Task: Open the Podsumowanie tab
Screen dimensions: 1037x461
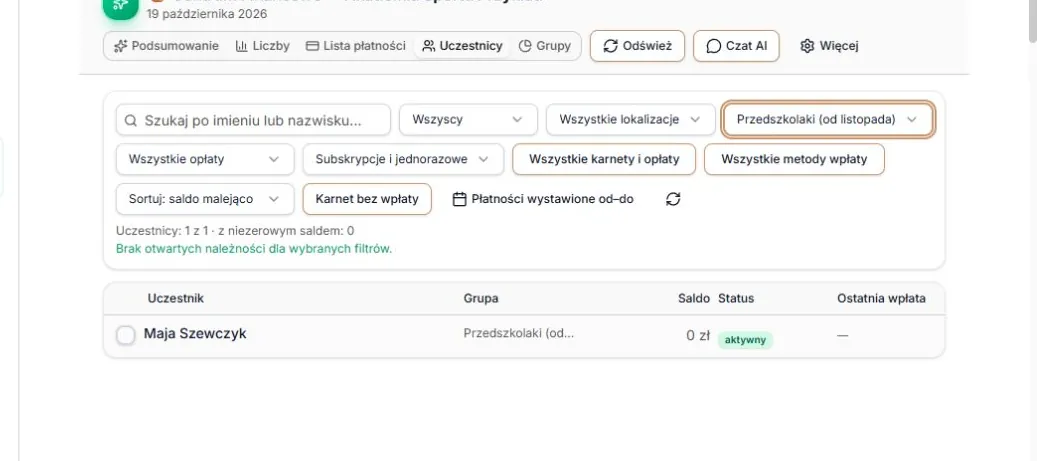Action: point(166,46)
